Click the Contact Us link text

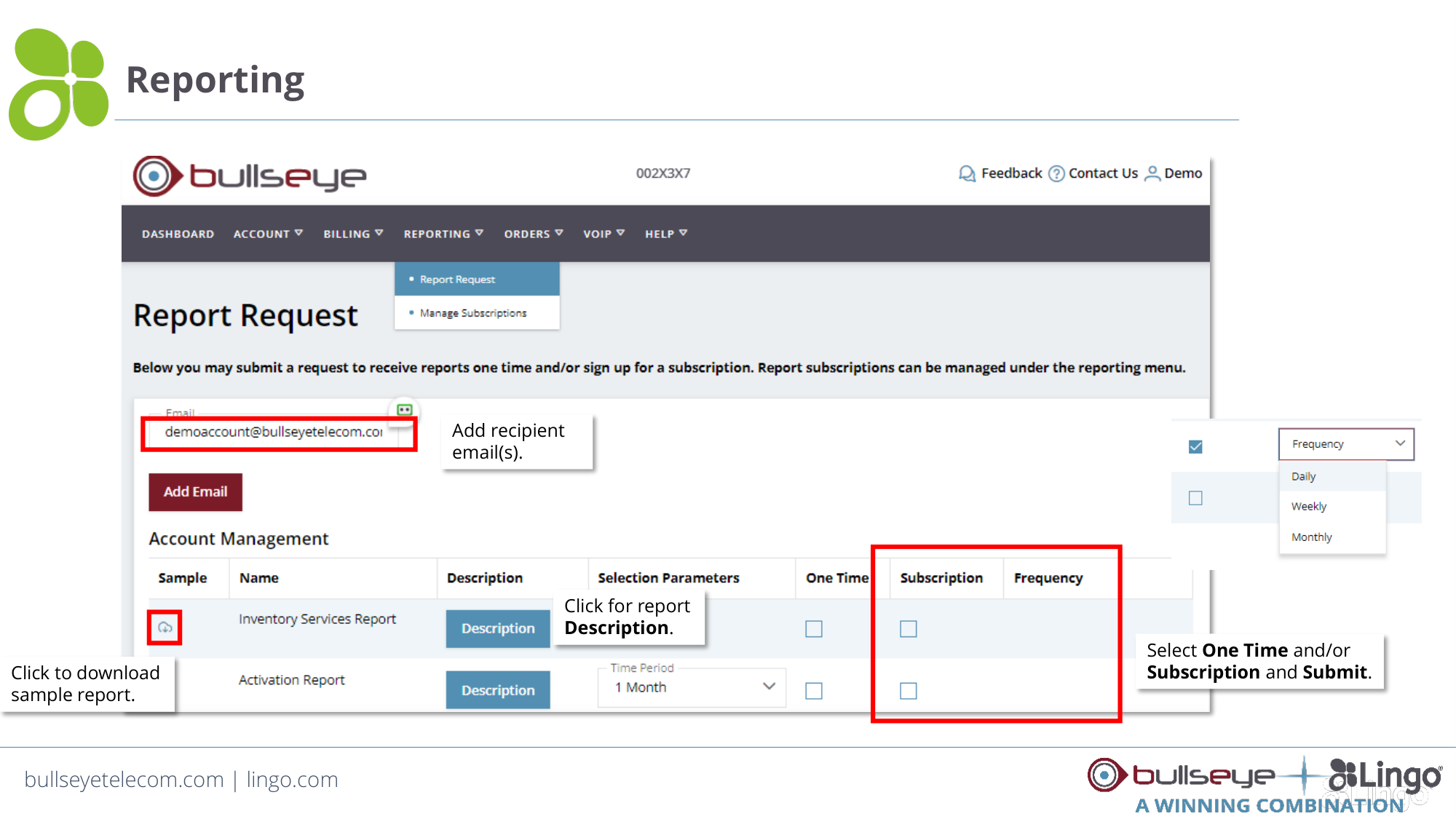(x=1103, y=173)
